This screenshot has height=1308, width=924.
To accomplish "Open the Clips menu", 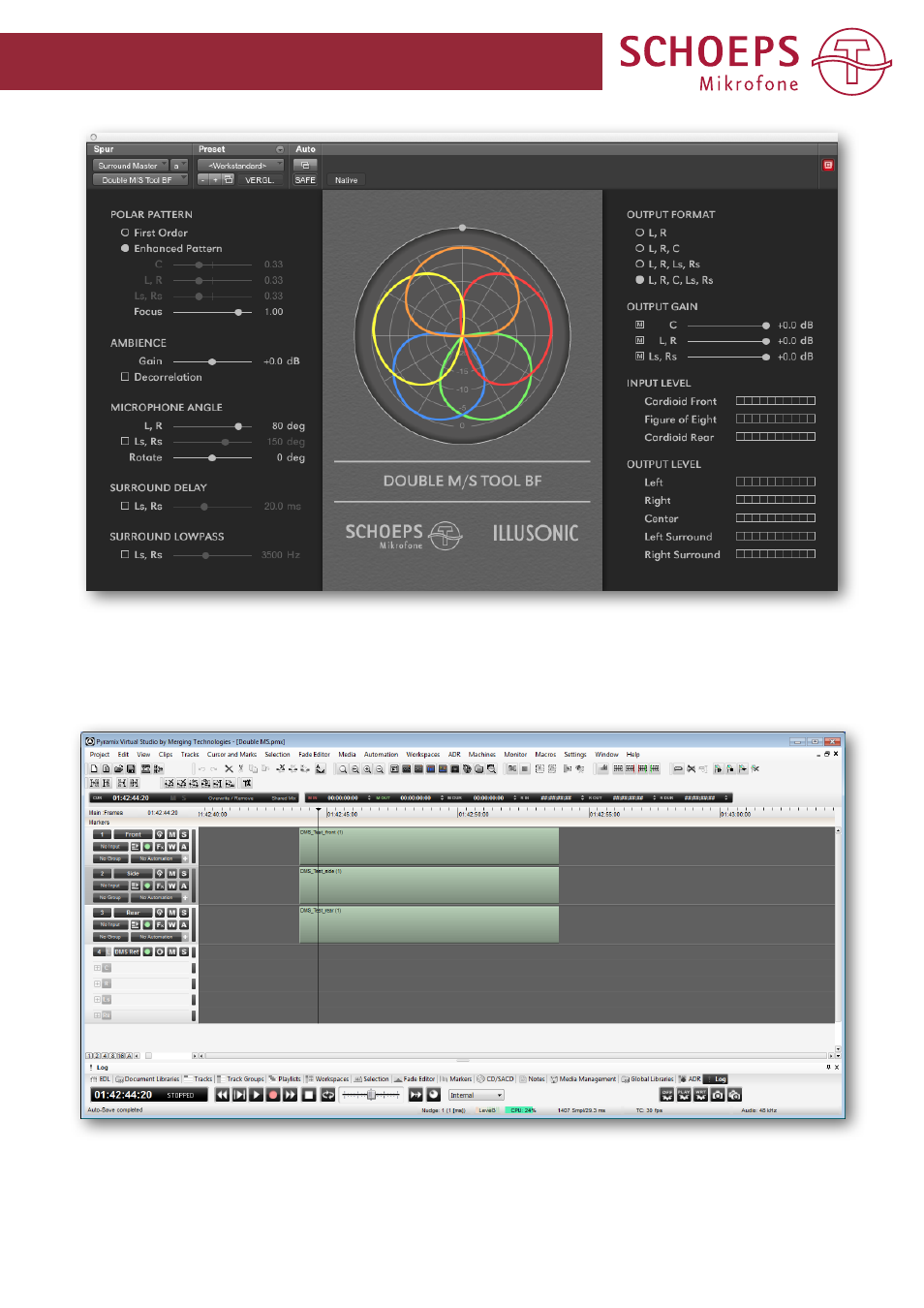I will 166,754.
